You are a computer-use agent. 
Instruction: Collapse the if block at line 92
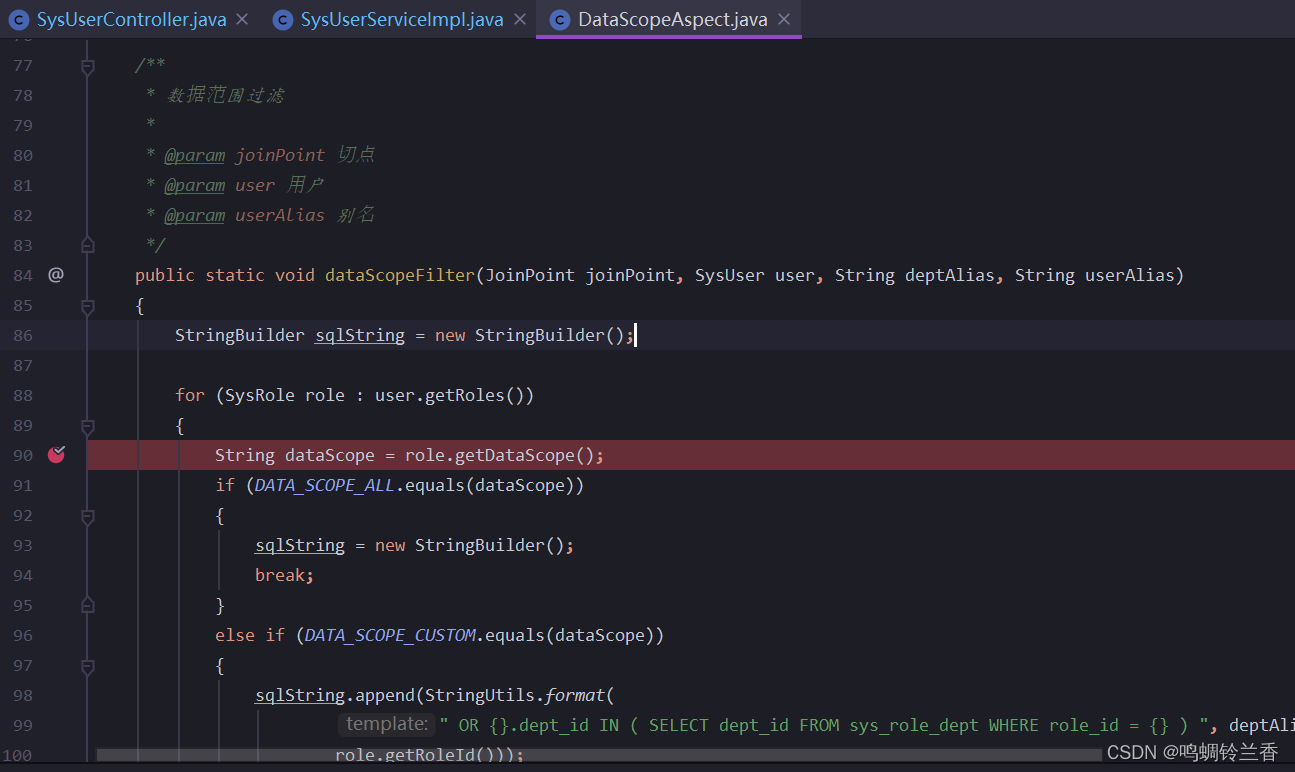pyautogui.click(x=88, y=516)
